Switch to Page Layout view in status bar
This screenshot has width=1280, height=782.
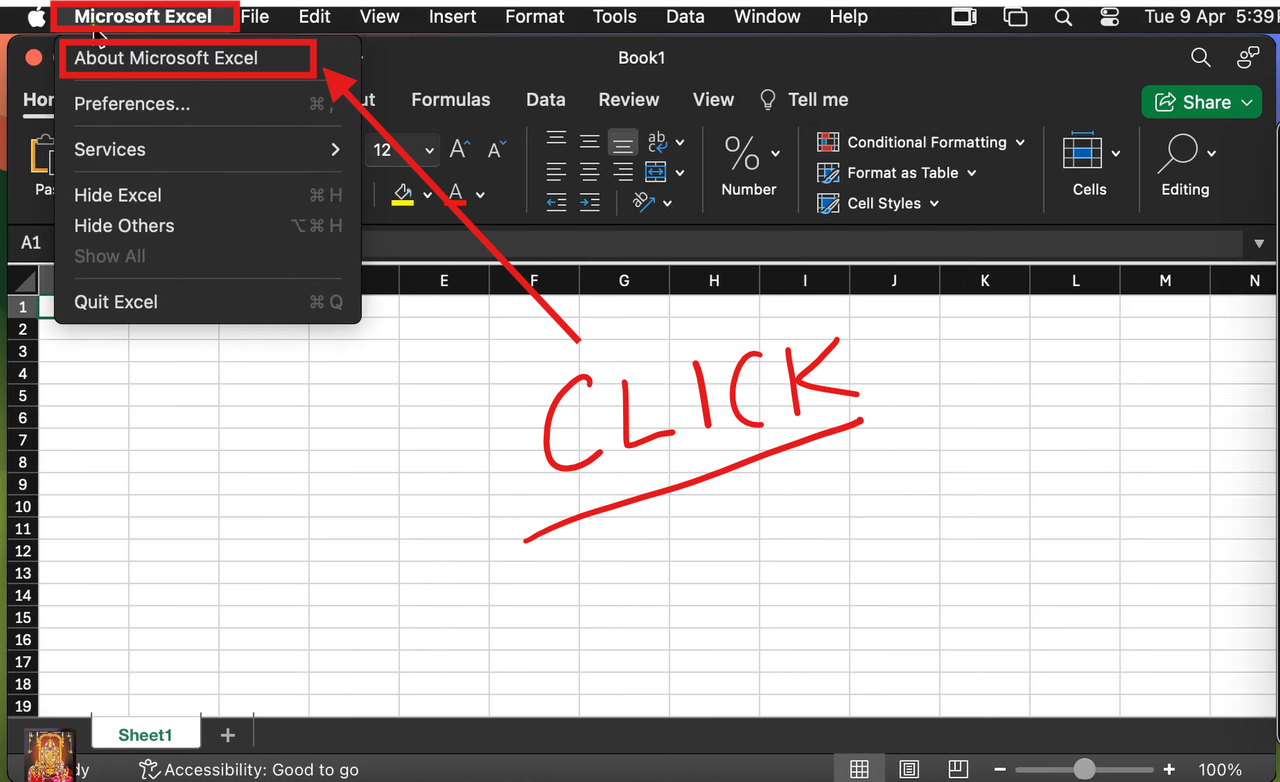(x=908, y=769)
